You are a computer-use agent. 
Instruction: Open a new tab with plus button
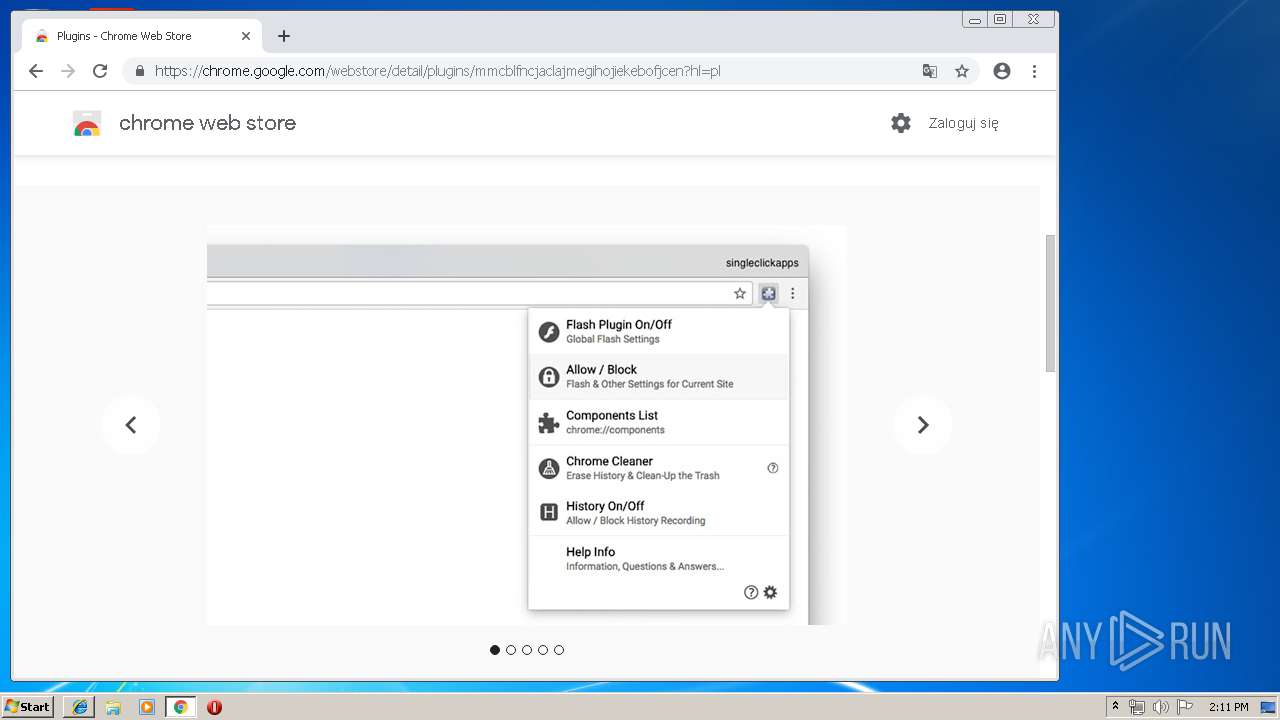coord(284,36)
